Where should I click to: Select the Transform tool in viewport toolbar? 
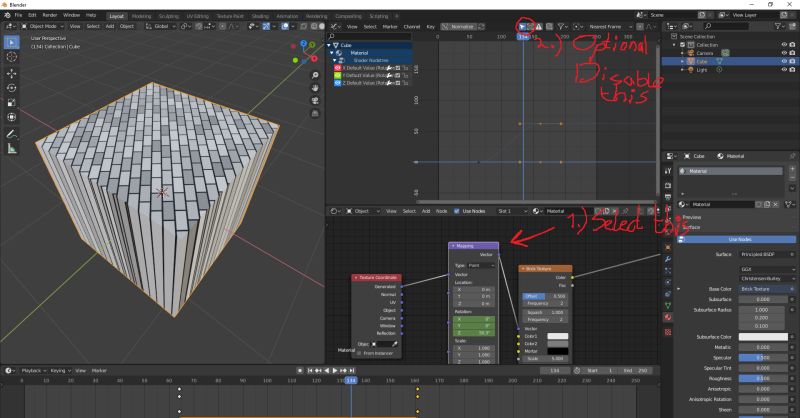12,117
